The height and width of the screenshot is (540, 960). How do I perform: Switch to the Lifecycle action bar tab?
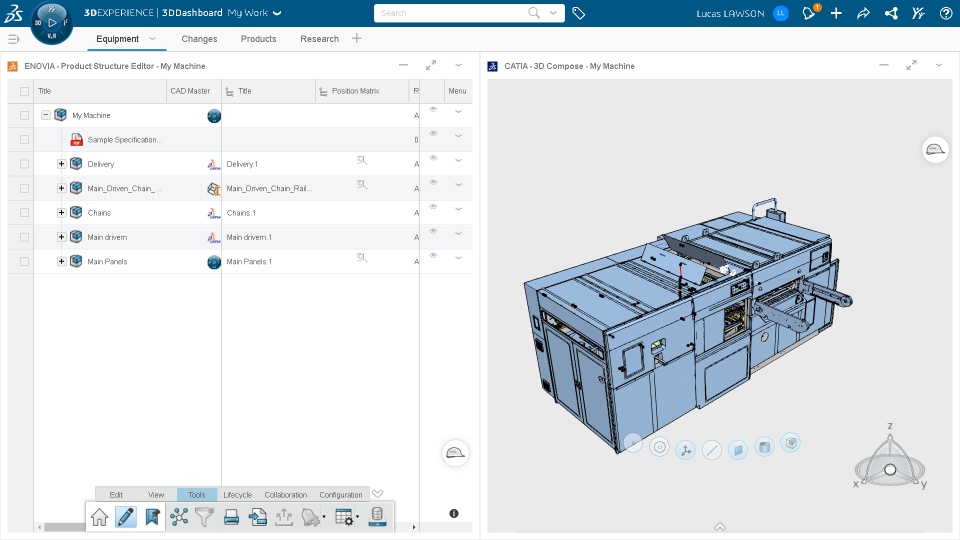pyautogui.click(x=238, y=495)
